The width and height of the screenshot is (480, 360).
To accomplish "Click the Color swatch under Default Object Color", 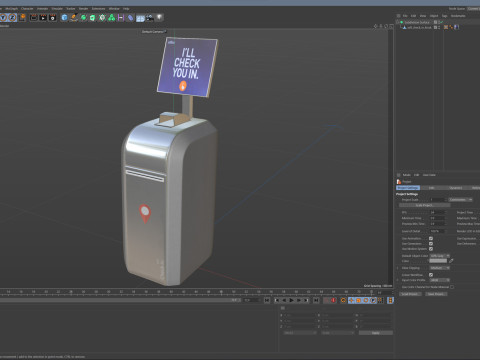I will click(x=438, y=261).
